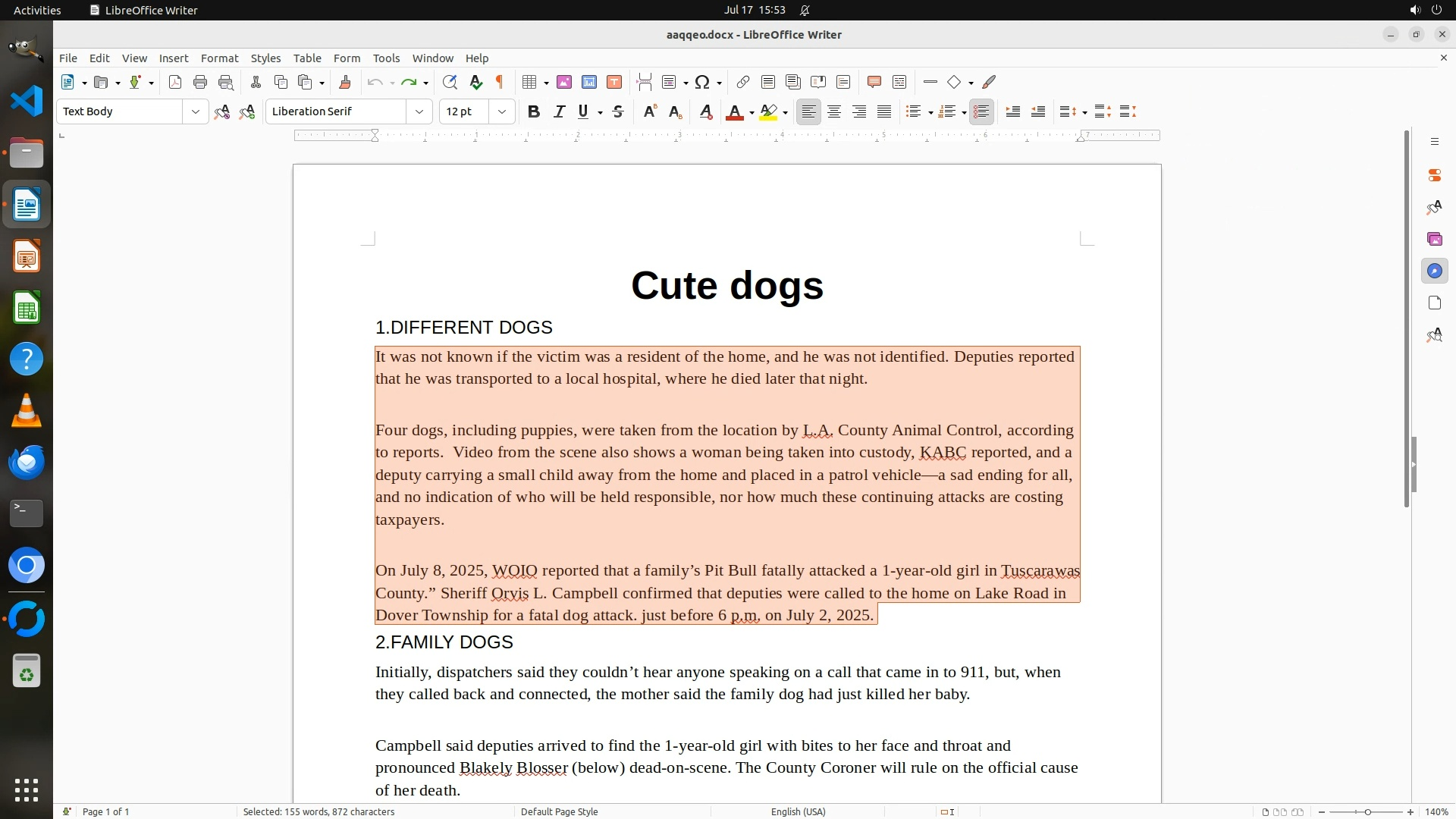Expand the font size dropdown
Viewport: 1456px width, 819px height.
501,111
